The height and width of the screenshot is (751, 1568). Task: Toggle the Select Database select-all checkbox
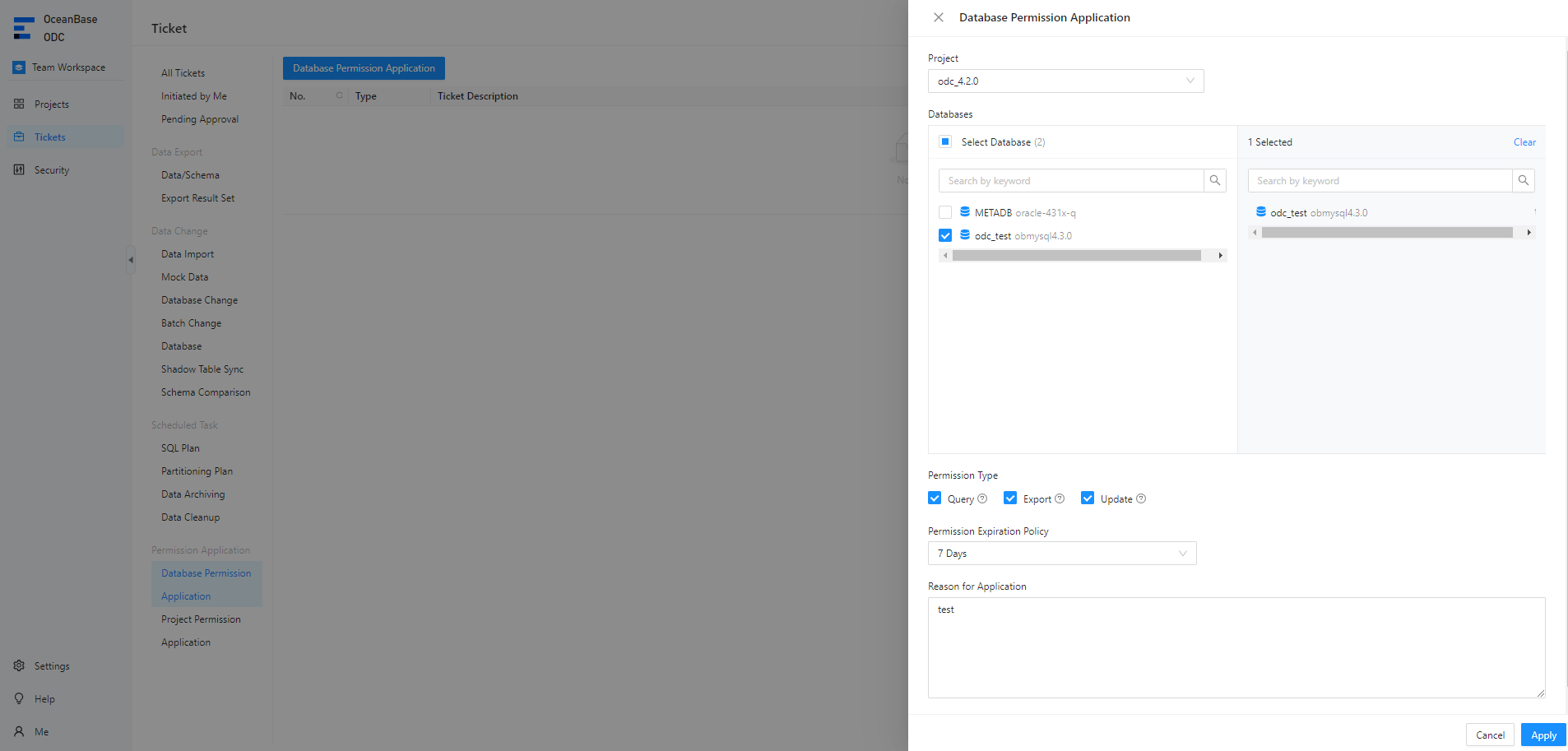(x=945, y=141)
